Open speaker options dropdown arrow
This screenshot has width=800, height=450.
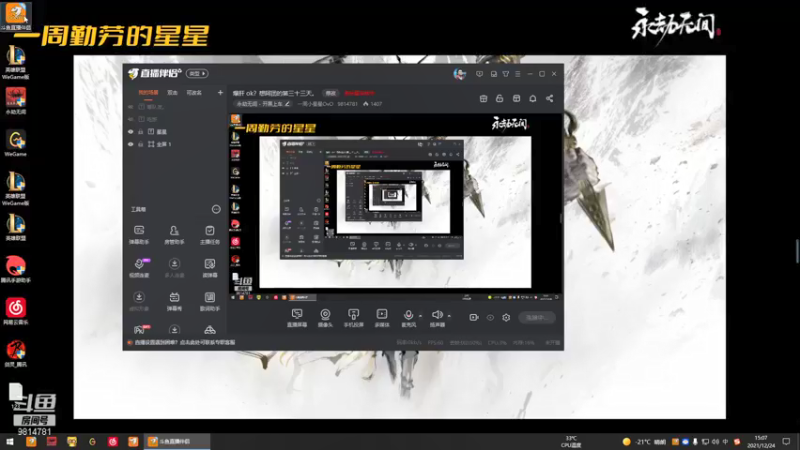point(449,316)
